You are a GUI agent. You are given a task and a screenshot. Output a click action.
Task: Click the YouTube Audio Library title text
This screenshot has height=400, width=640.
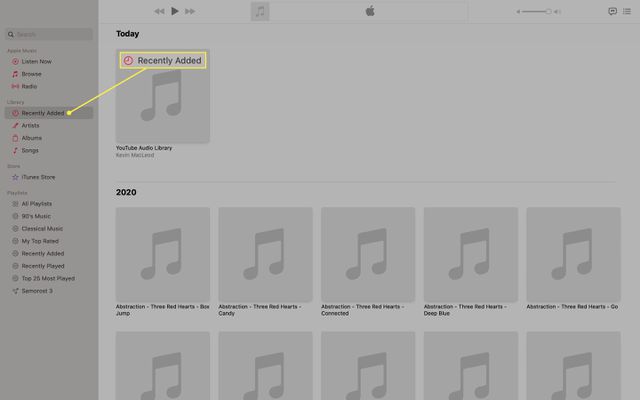pyautogui.click(x=144, y=148)
